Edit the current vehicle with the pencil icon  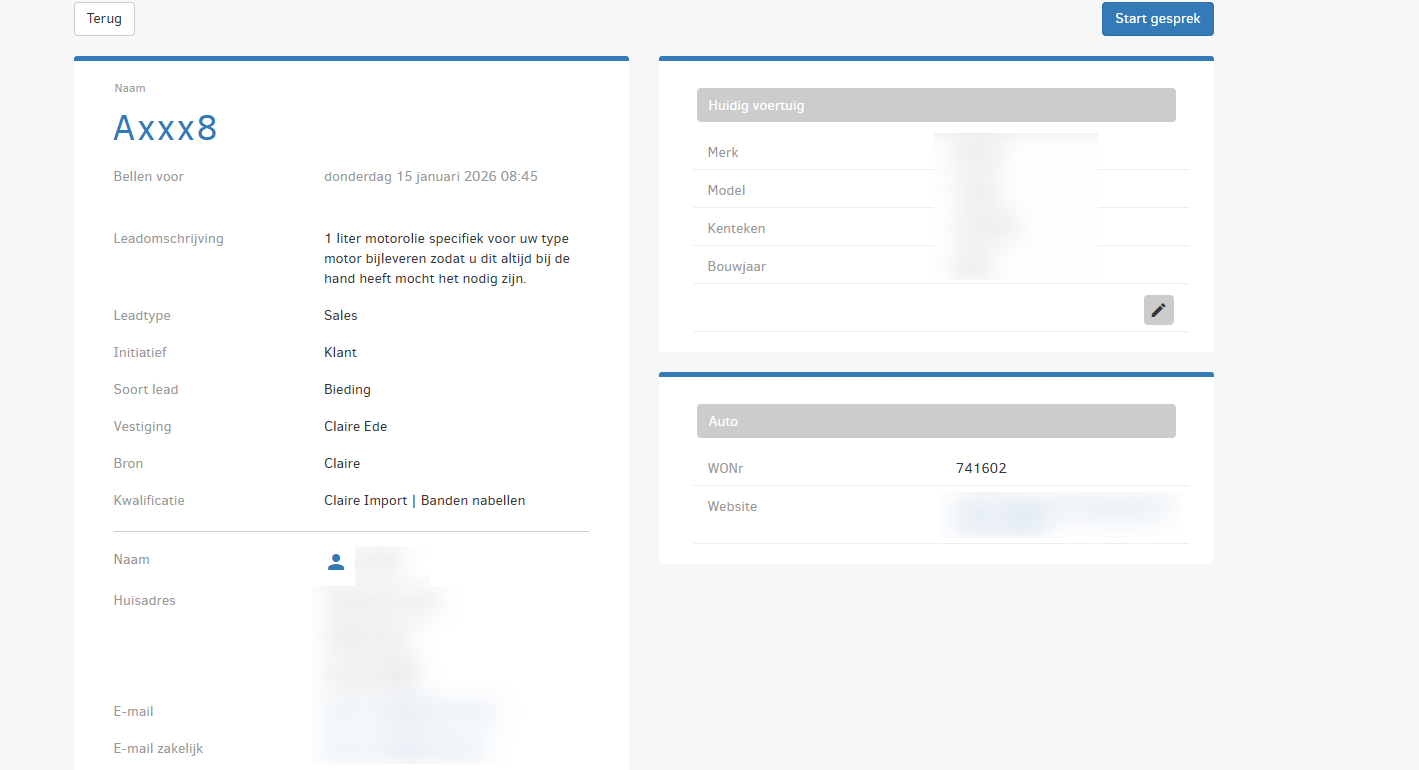(1158, 310)
